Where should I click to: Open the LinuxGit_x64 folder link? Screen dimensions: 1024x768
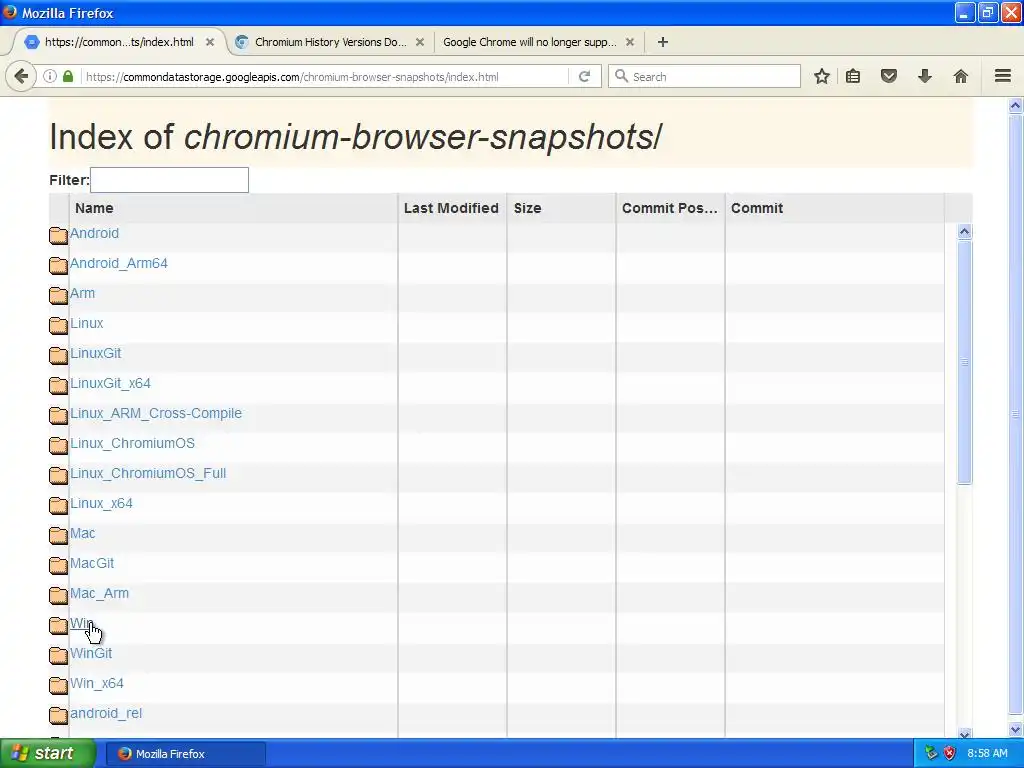(x=110, y=383)
